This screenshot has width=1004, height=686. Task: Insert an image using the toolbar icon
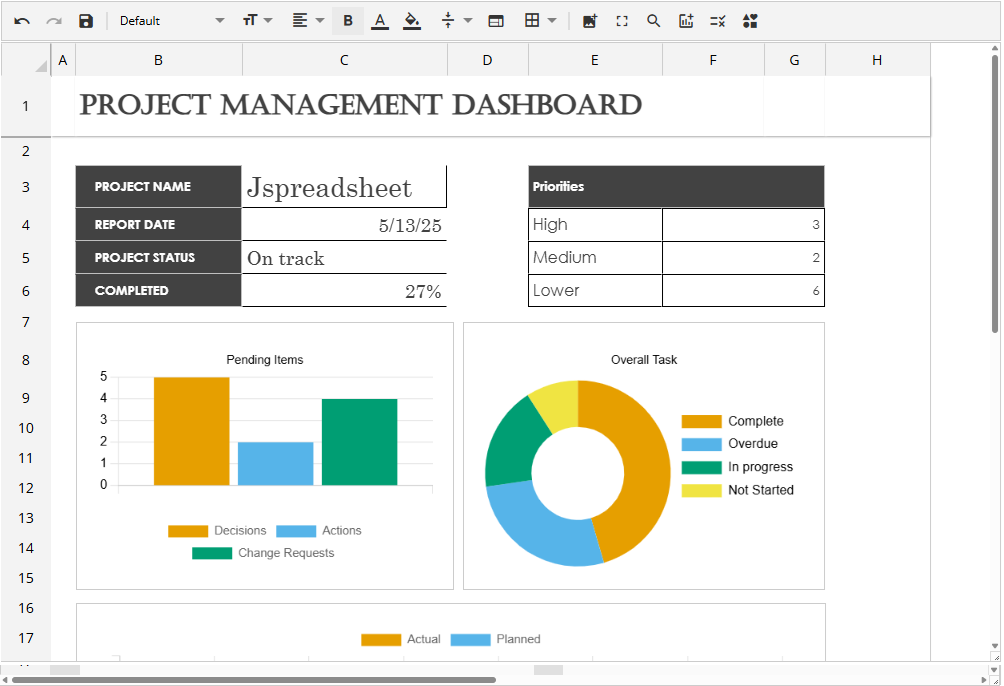(x=589, y=21)
